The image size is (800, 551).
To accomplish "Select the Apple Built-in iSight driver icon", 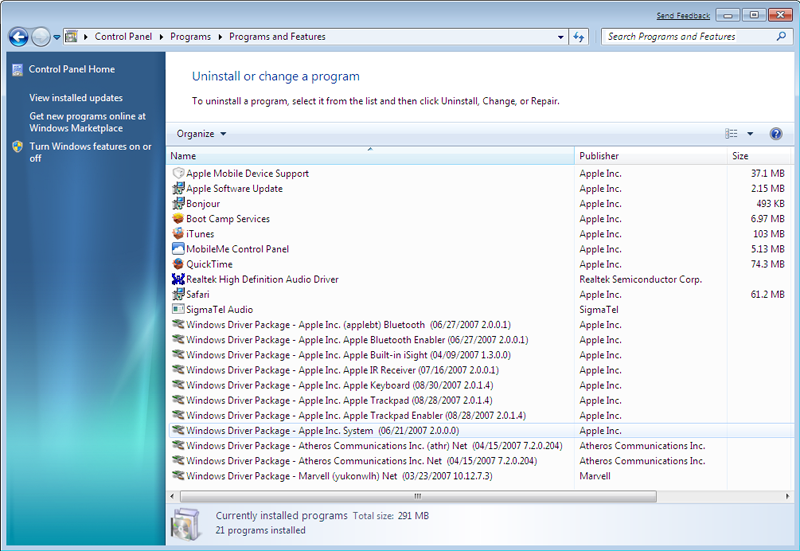I will tap(178, 355).
